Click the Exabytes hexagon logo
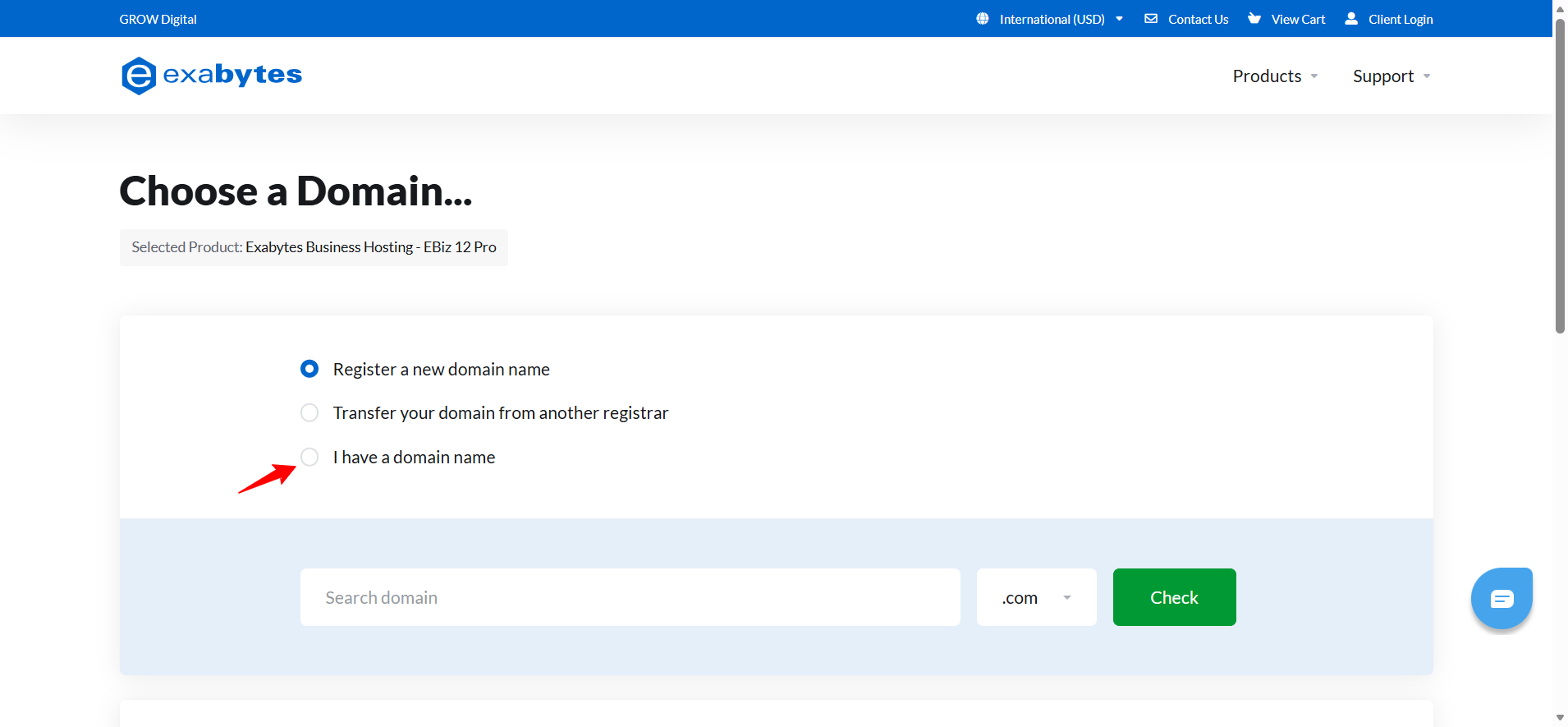The image size is (1568, 727). point(138,76)
